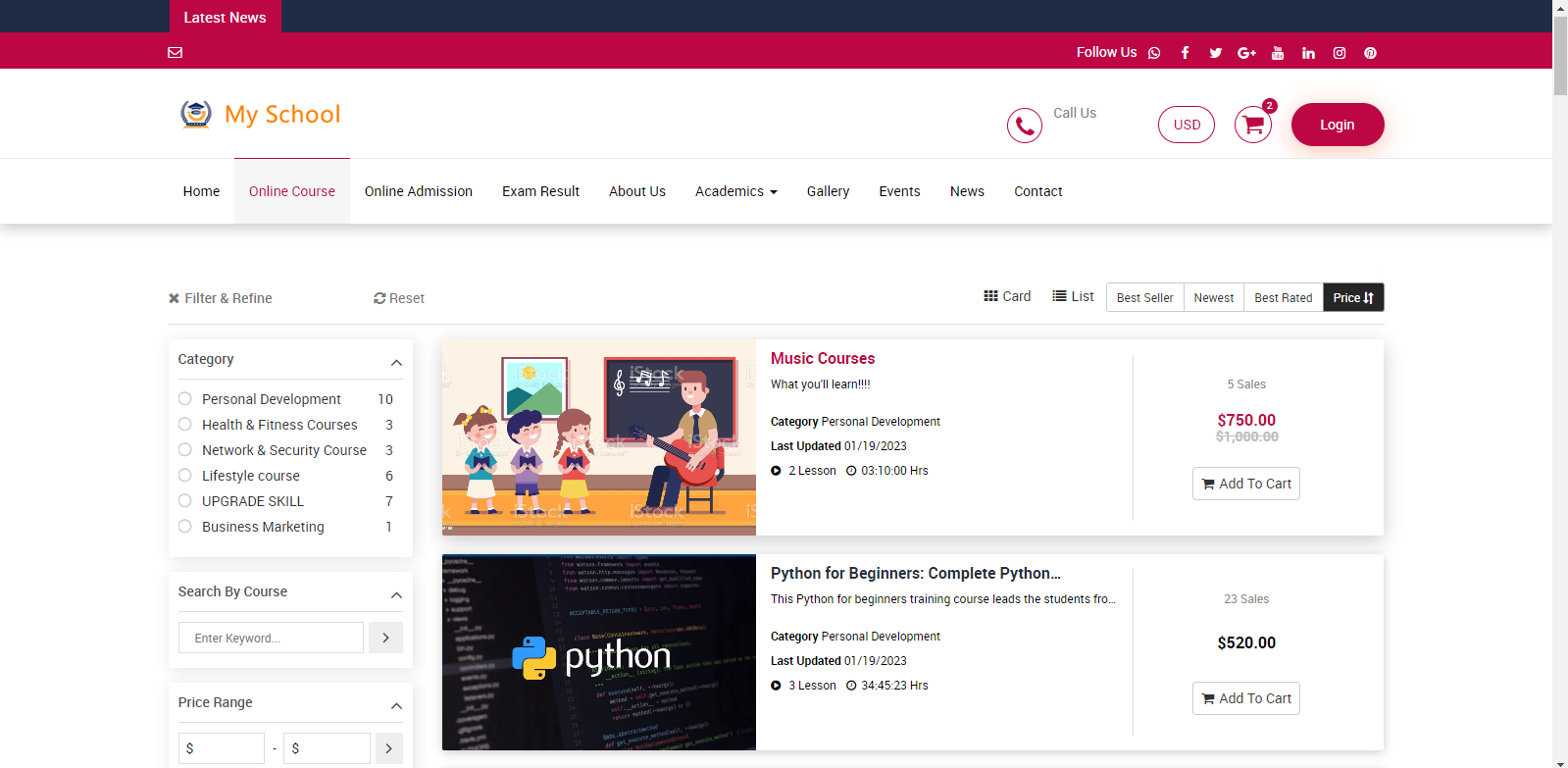Click the email envelope icon

[x=176, y=53]
